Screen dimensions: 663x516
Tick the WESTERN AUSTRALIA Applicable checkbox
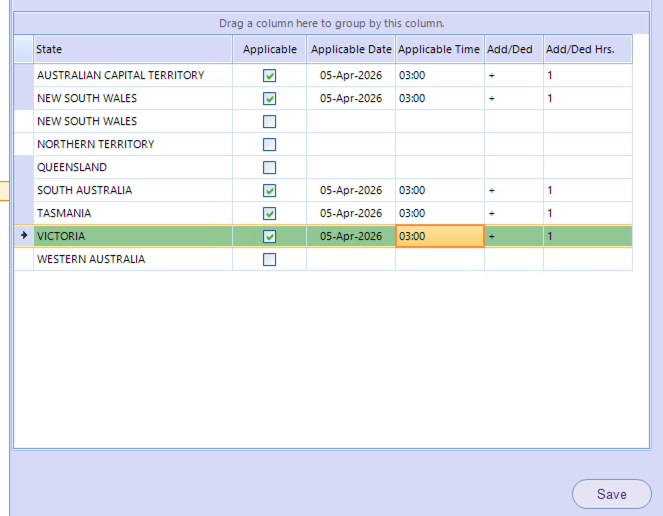[x=269, y=260]
